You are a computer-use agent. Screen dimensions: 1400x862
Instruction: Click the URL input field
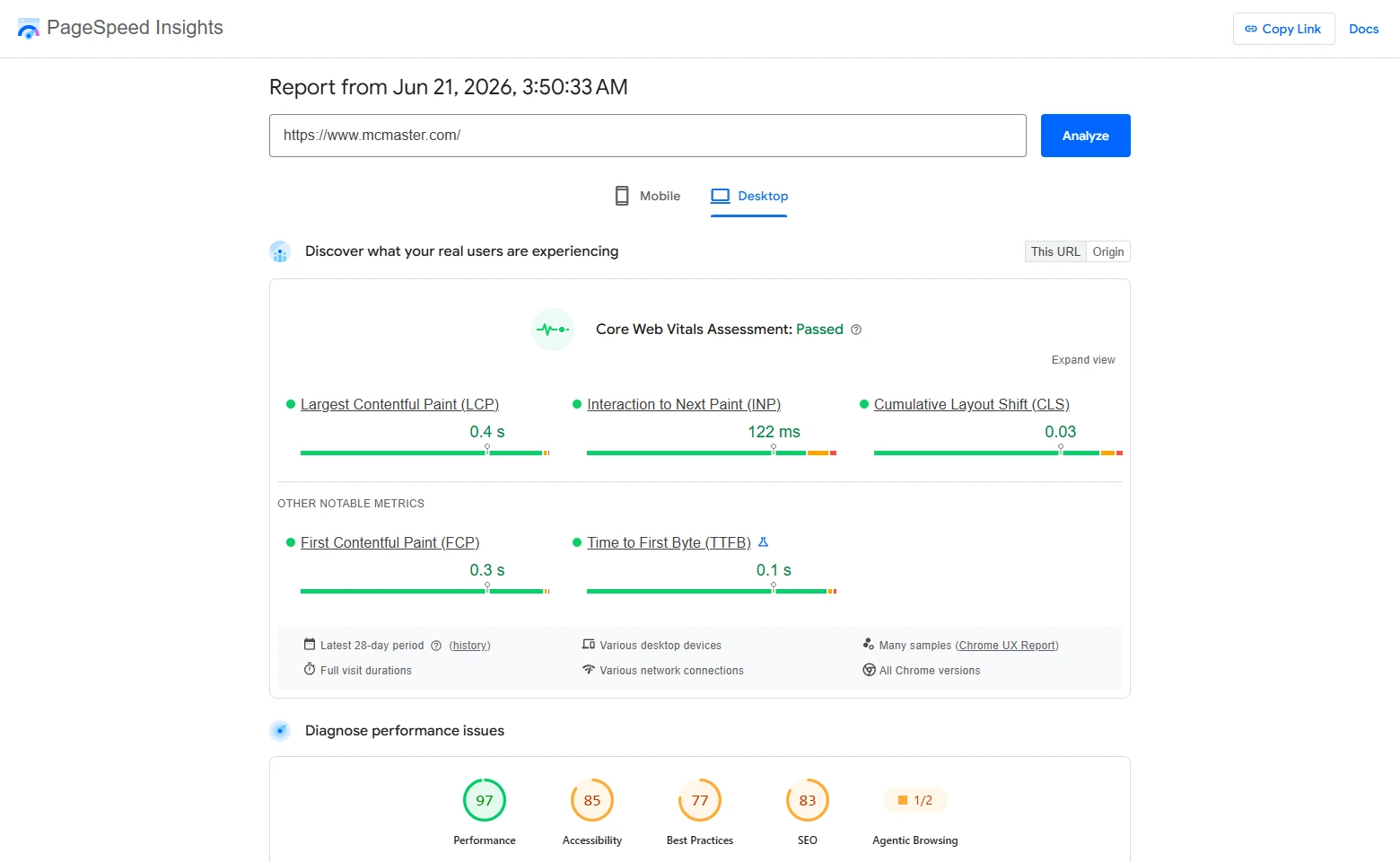(647, 136)
